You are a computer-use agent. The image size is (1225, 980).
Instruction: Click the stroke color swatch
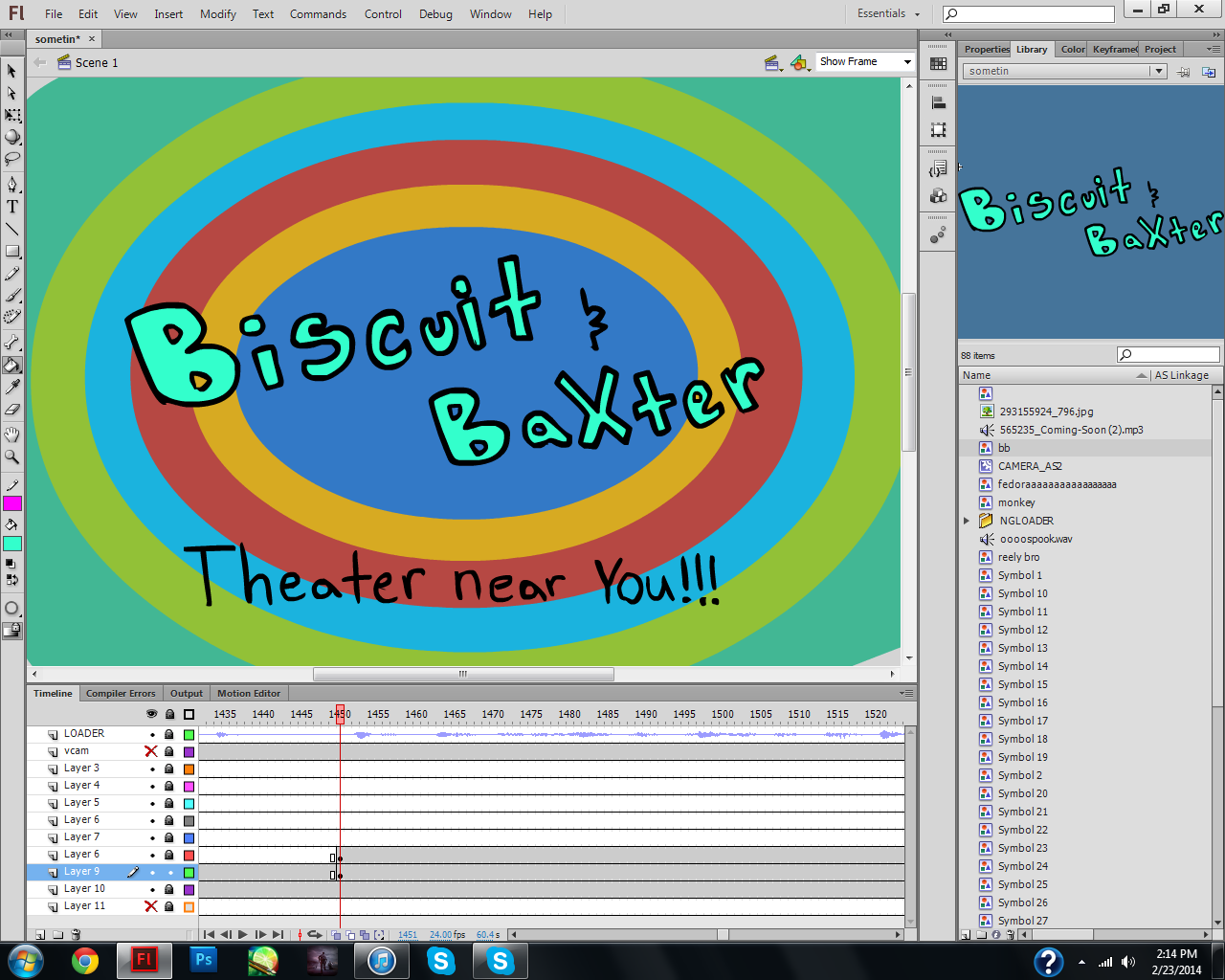12,503
